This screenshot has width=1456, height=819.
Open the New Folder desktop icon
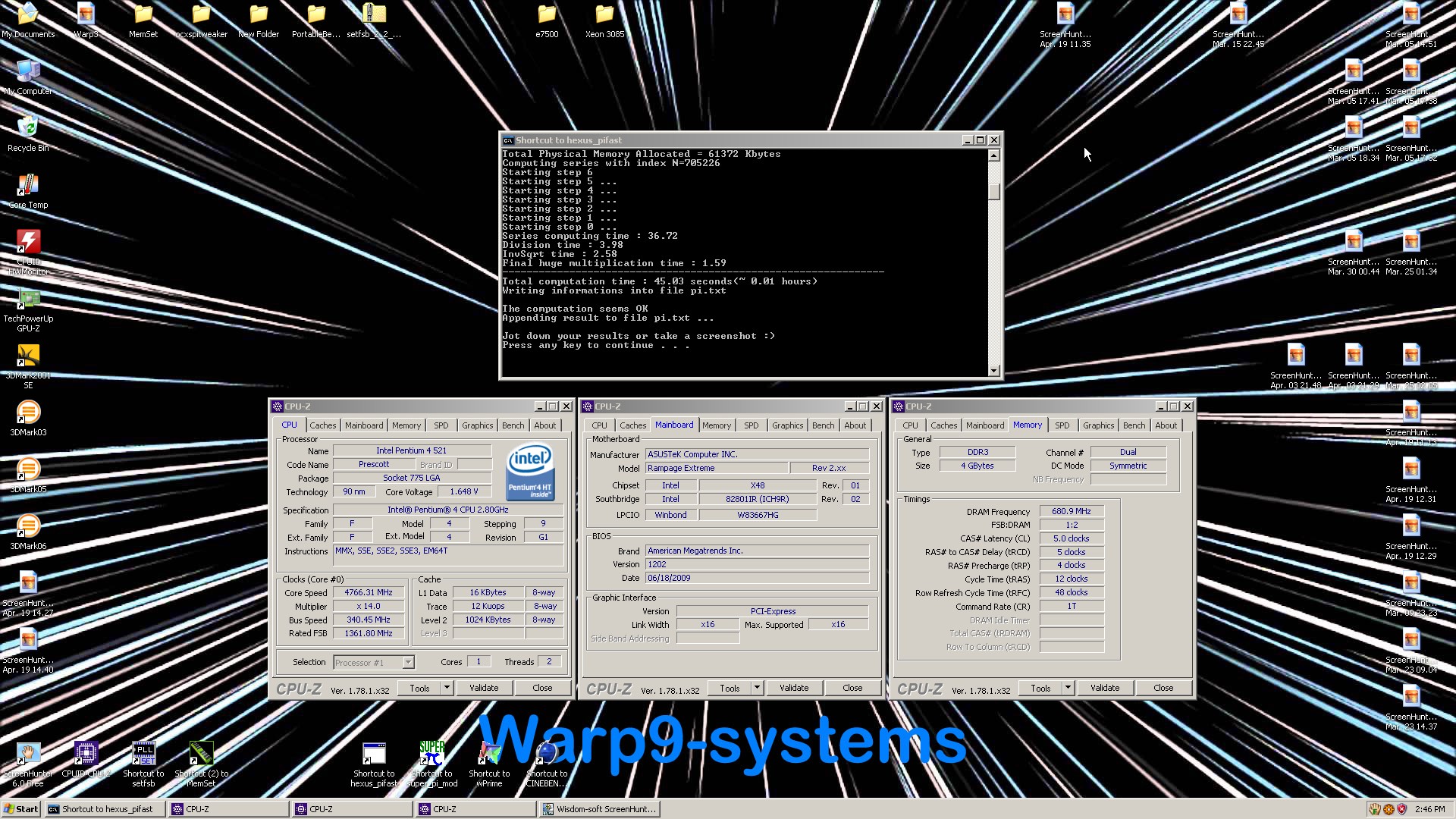[x=259, y=20]
